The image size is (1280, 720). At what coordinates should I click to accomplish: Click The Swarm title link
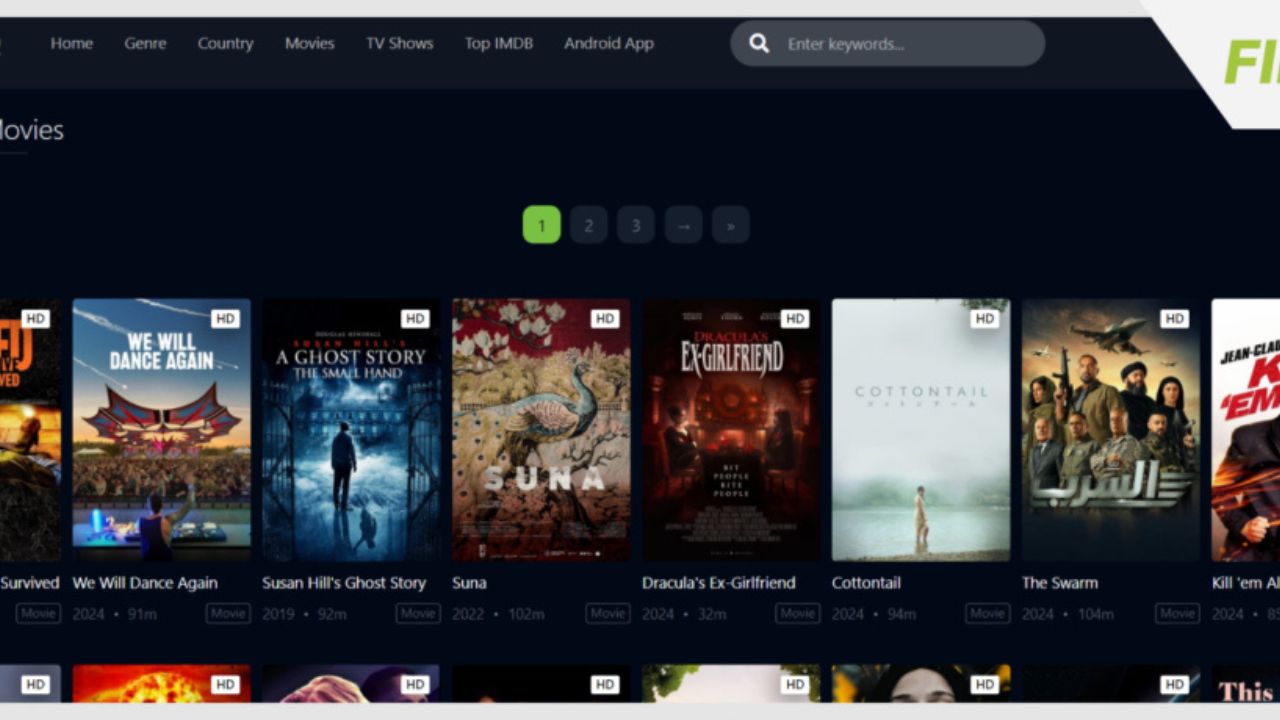click(1060, 583)
